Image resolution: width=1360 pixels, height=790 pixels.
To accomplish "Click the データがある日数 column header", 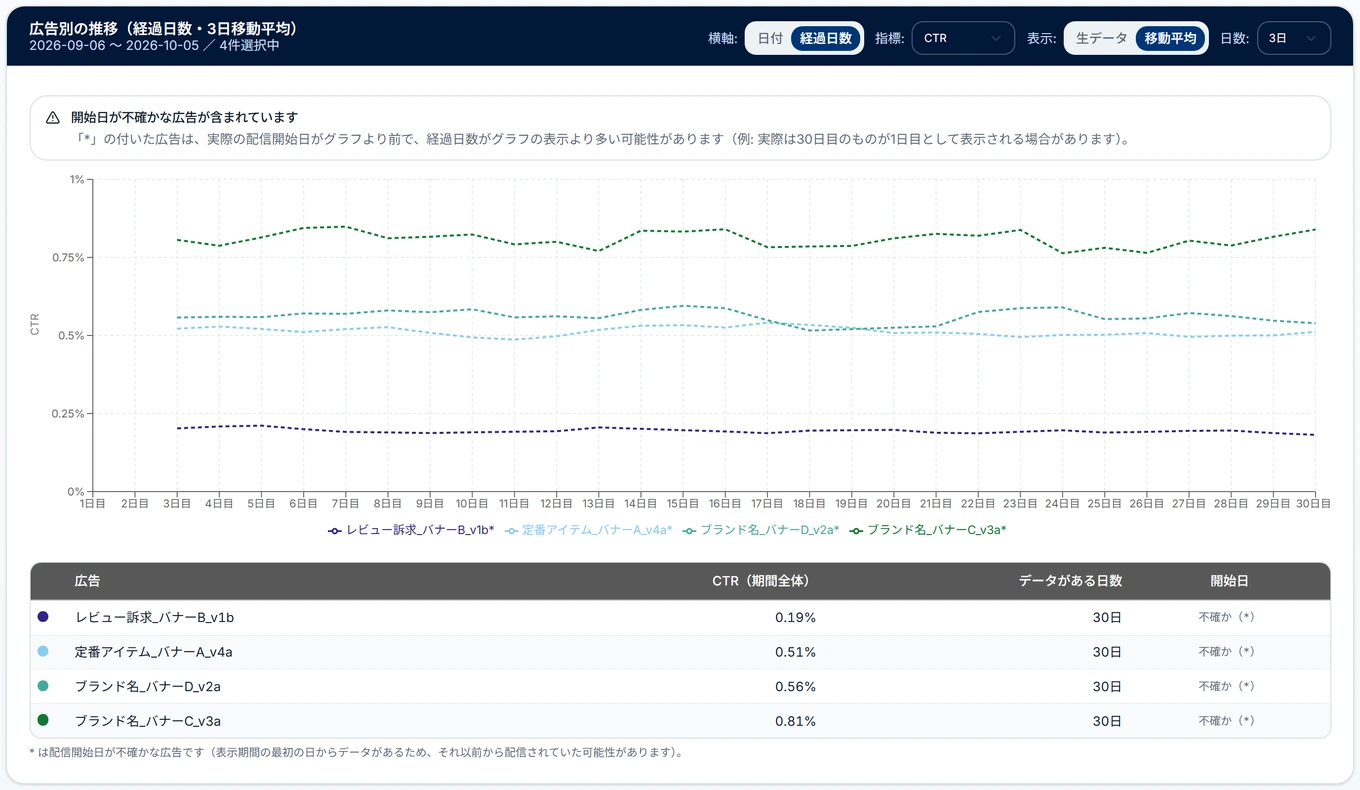I will (x=1070, y=581).
